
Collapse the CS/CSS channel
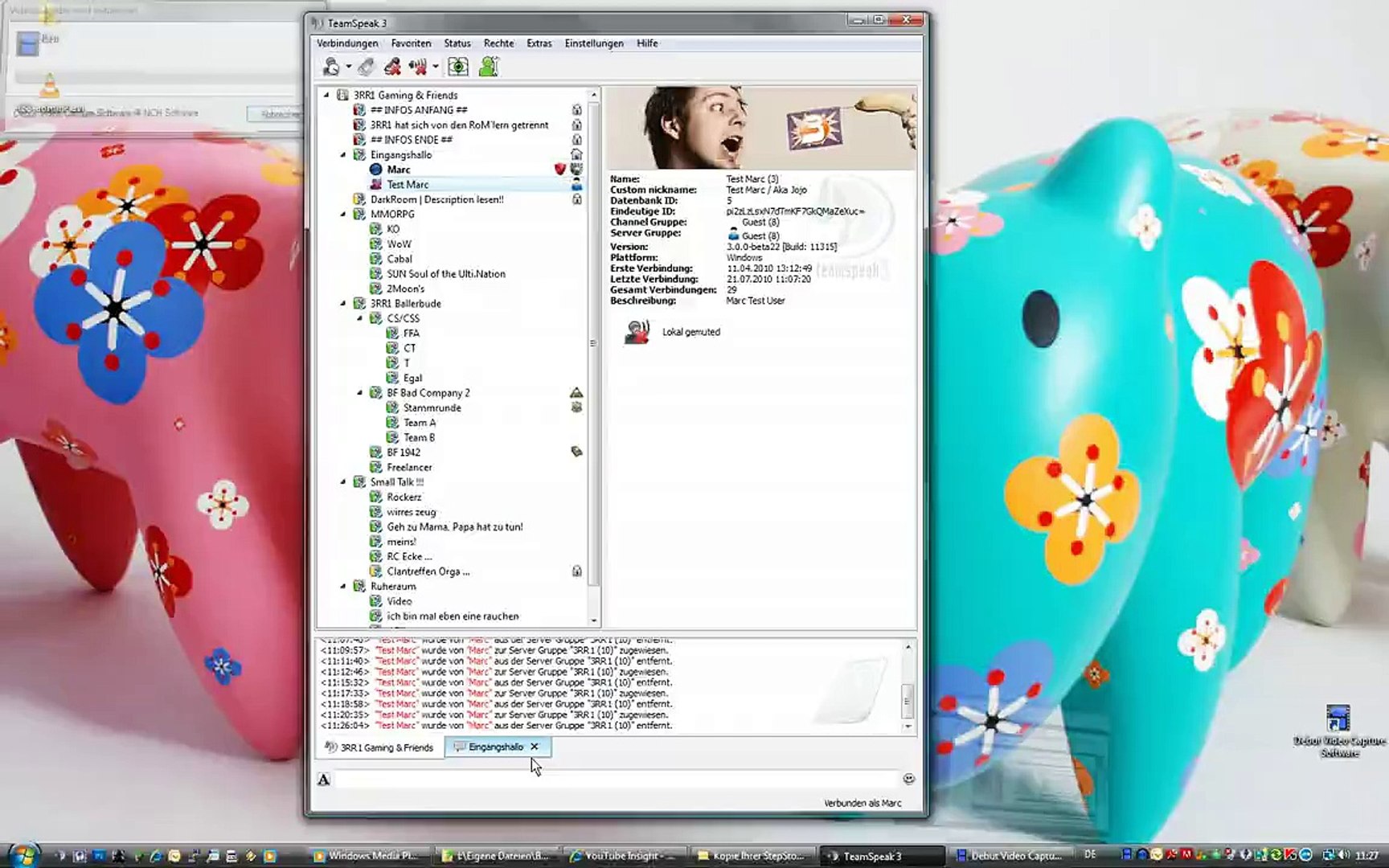360,318
